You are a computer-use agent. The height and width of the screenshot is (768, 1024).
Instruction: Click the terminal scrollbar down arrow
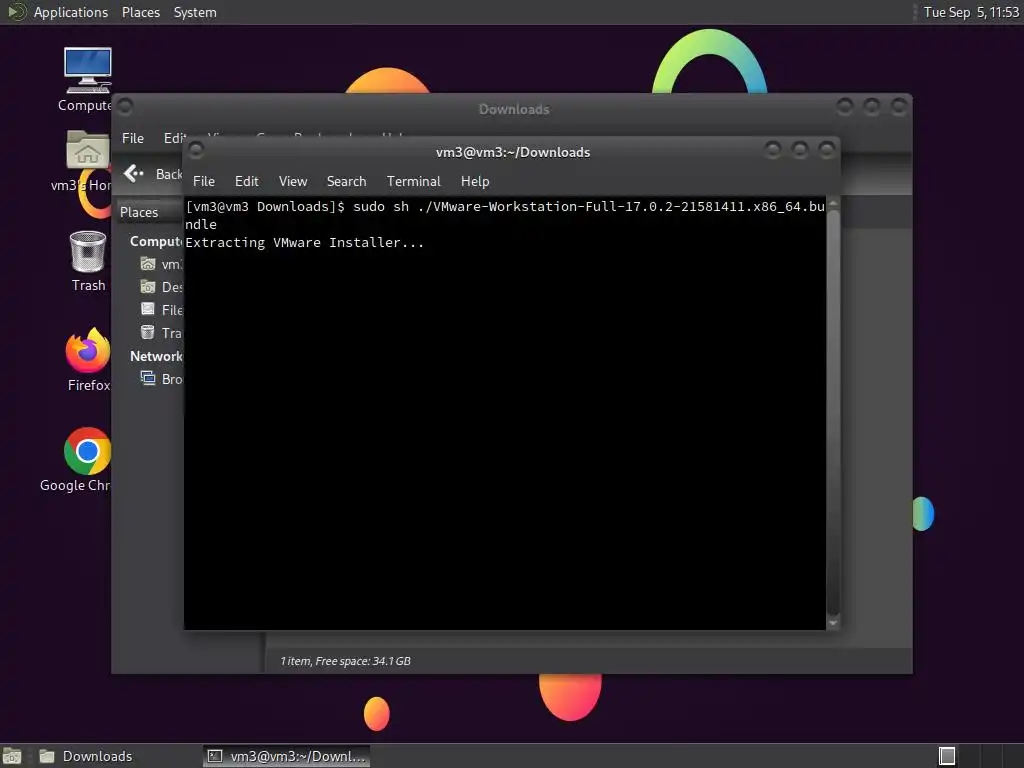(x=833, y=623)
